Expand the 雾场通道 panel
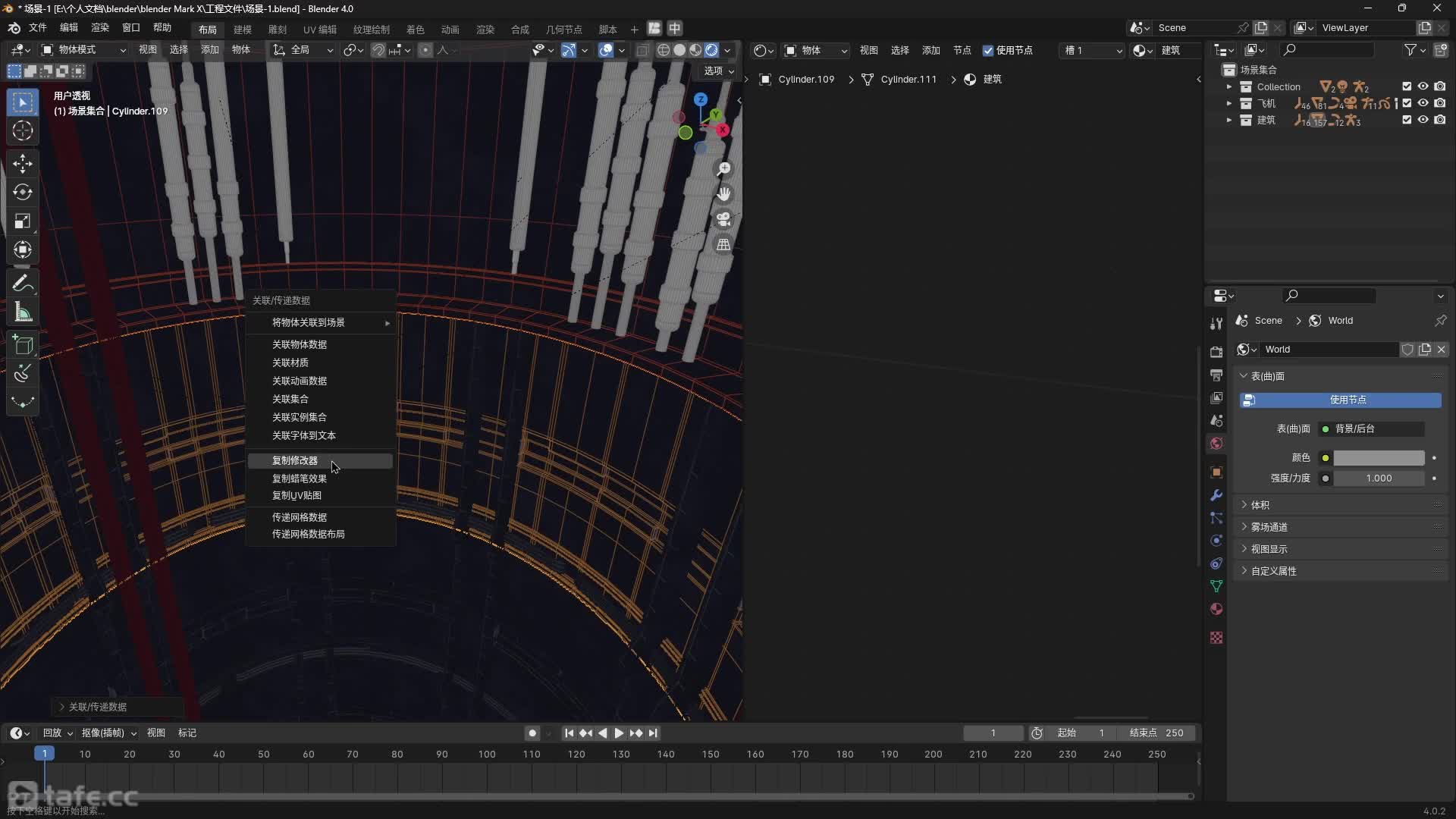The height and width of the screenshot is (819, 1456). click(1340, 527)
